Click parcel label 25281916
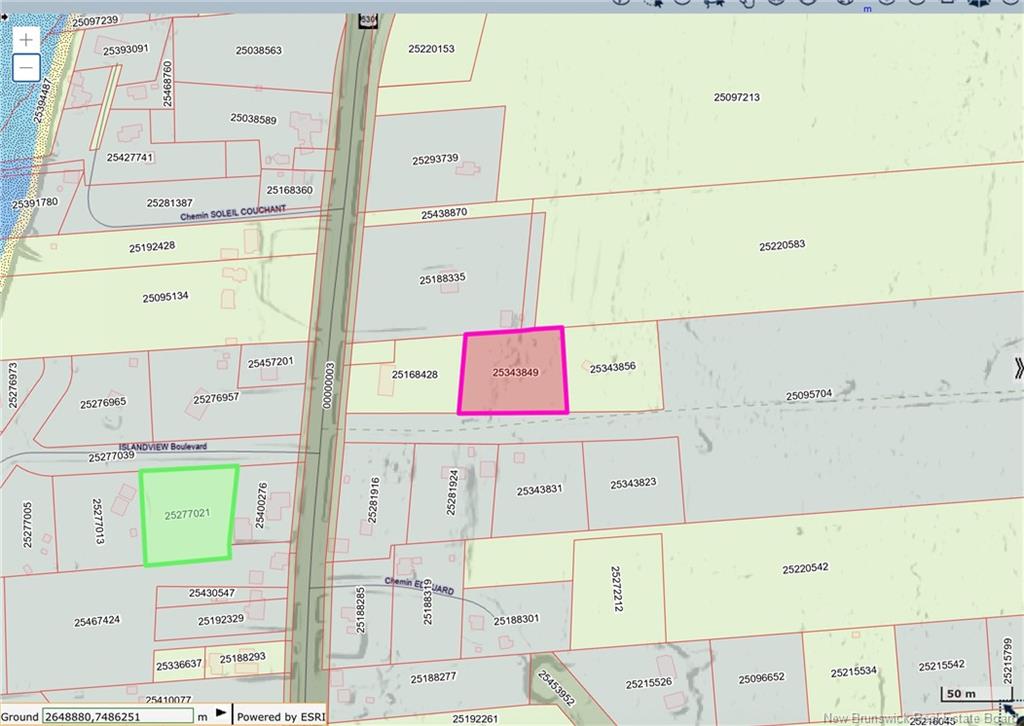Viewport: 1024px width, 726px height. pyautogui.click(x=374, y=500)
